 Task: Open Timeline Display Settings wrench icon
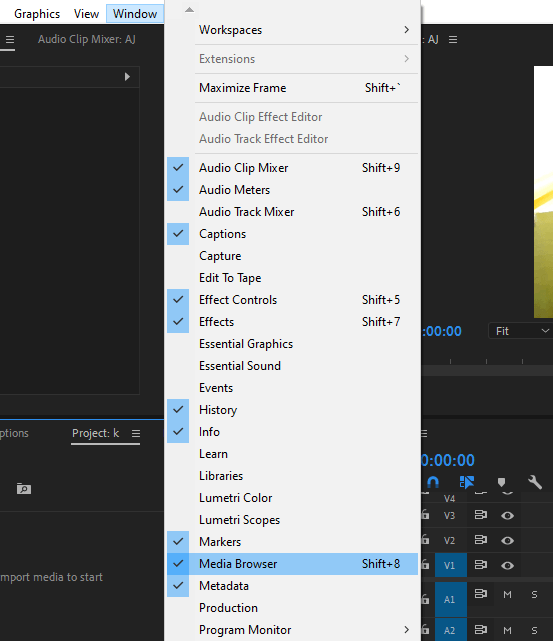(535, 482)
